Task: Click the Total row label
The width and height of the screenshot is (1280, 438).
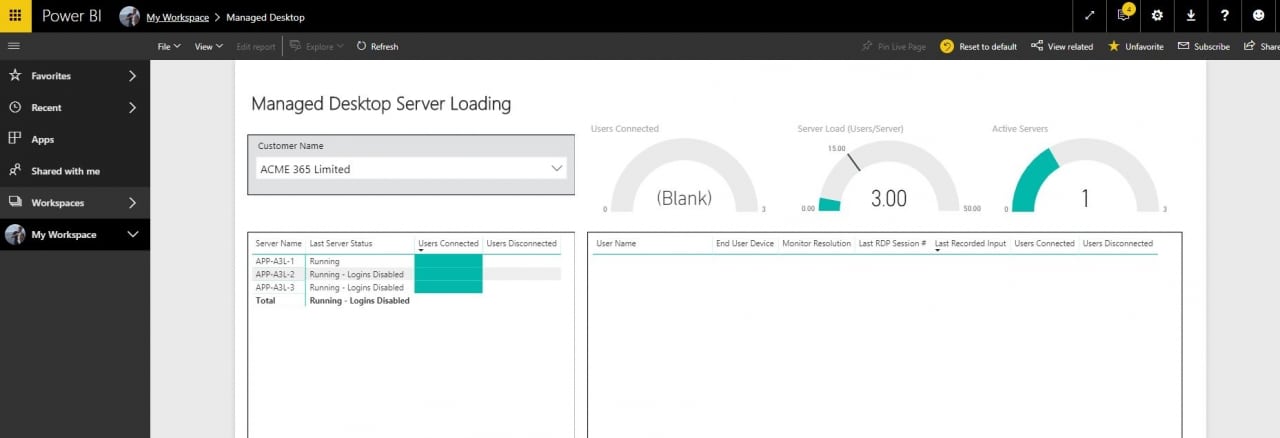Action: (265, 300)
